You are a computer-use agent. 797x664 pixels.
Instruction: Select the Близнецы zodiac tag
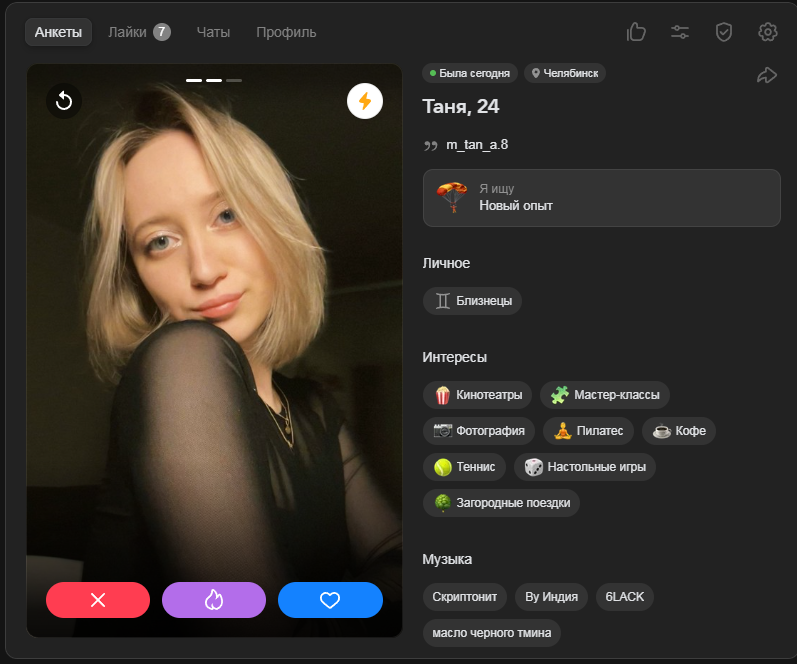point(472,301)
